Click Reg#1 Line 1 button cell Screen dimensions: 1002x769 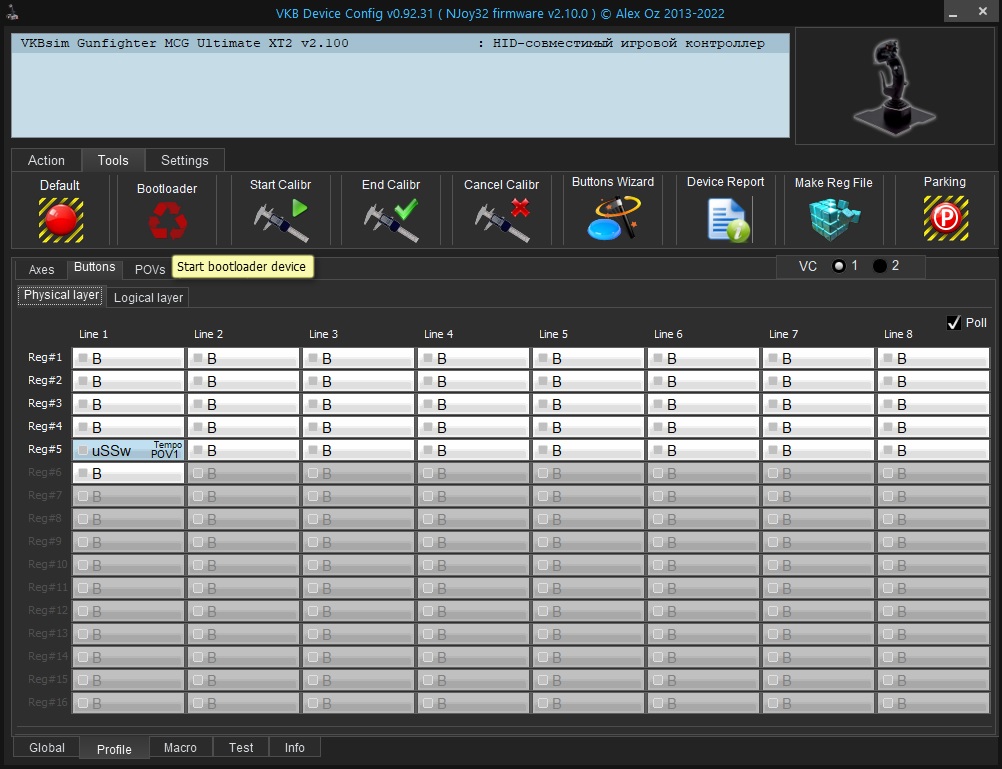tap(128, 358)
